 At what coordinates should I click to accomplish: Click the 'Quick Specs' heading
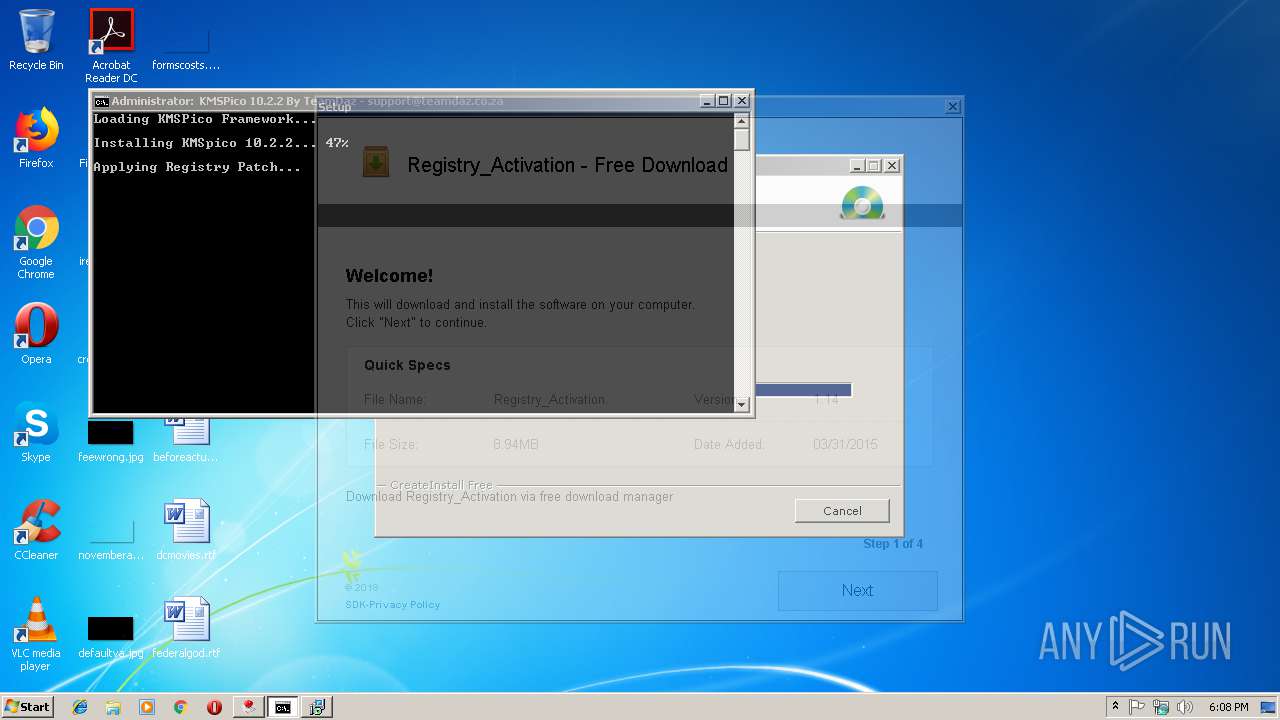click(407, 365)
